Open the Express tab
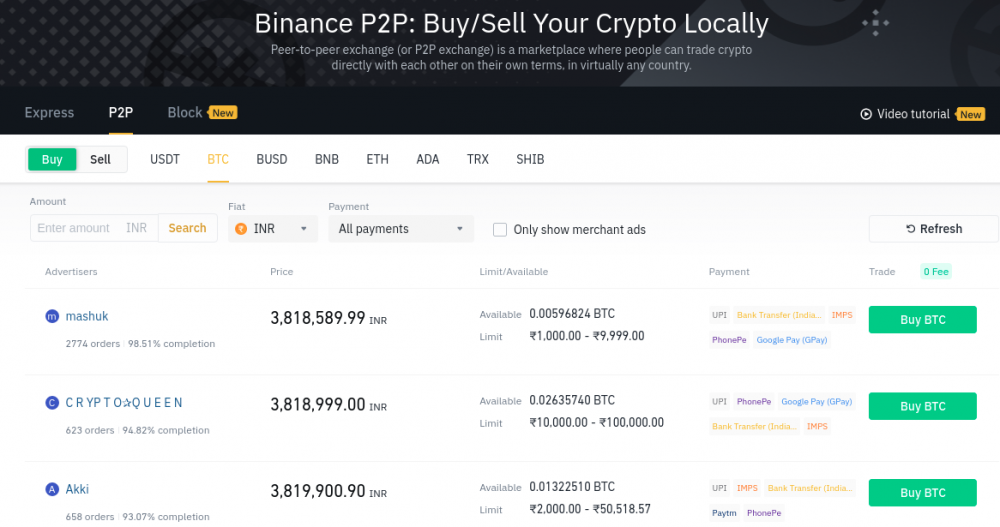 coord(49,113)
